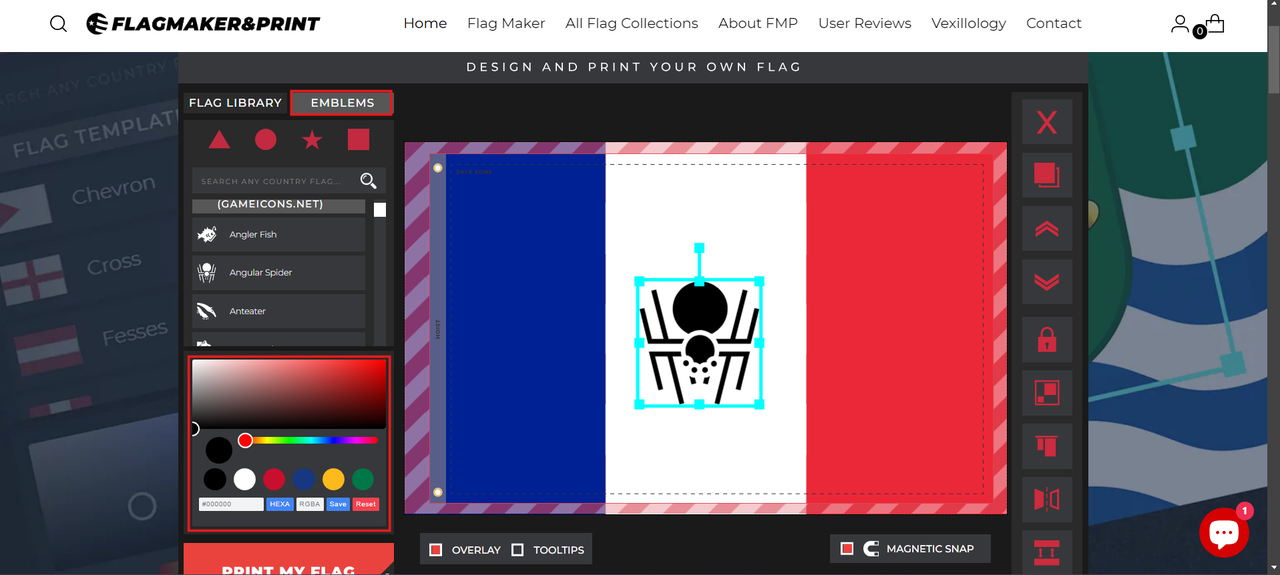
Task: Click the red stripe of the flag
Action: [899, 328]
